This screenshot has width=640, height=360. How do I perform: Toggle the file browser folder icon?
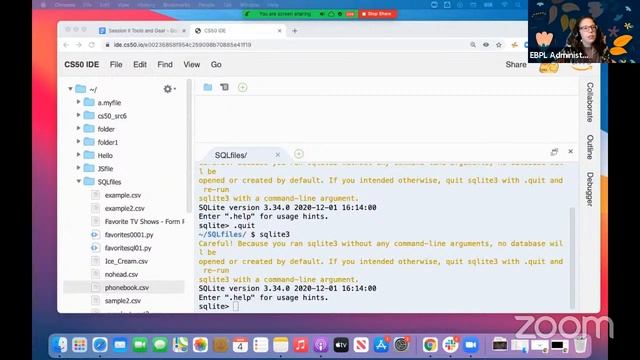coord(208,87)
